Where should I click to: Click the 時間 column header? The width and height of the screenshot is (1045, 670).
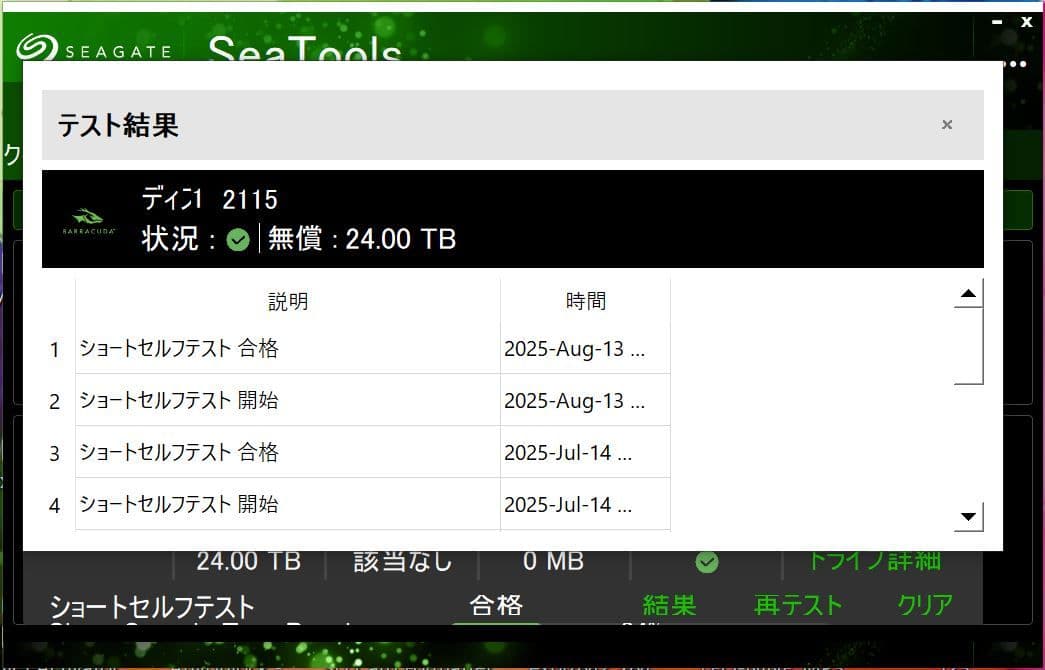tap(584, 300)
